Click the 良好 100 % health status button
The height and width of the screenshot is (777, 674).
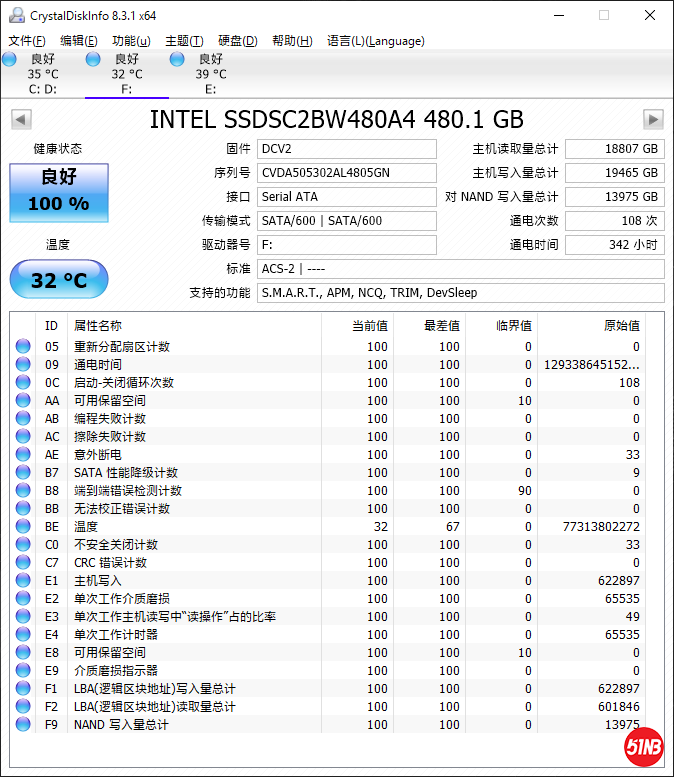pos(58,192)
